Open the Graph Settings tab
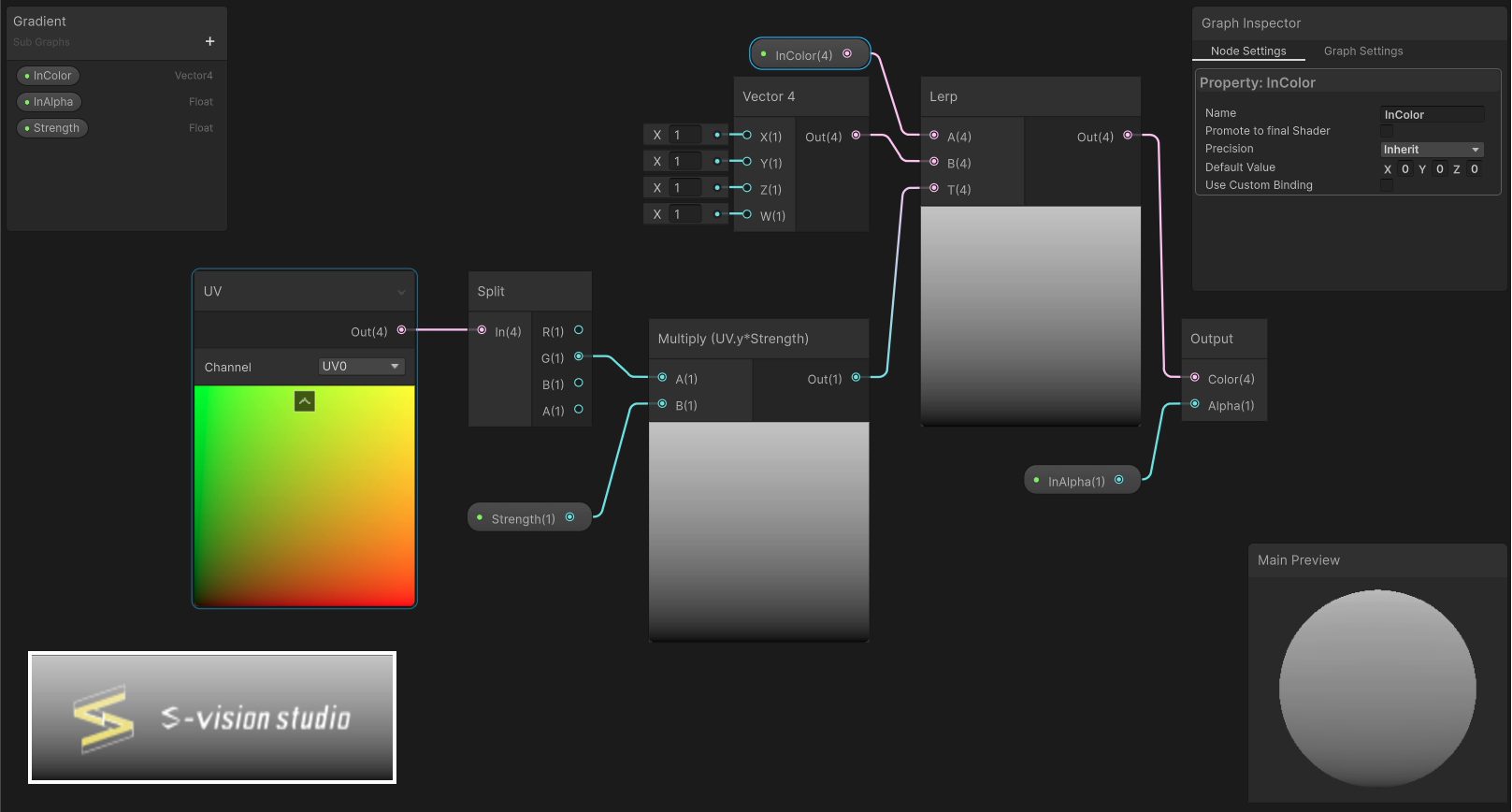This screenshot has height=812, width=1512. (1363, 51)
